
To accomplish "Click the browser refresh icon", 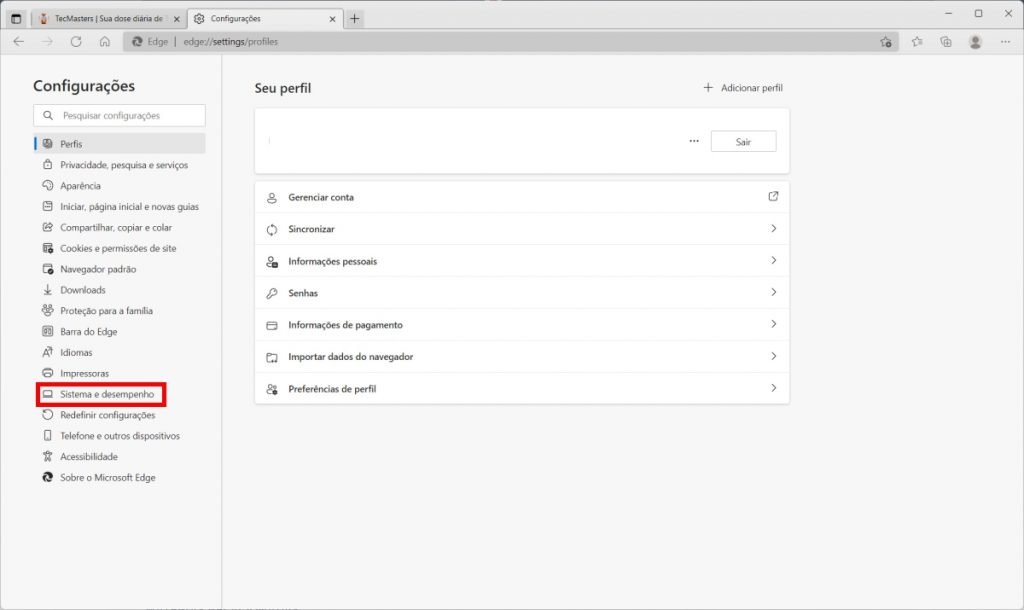I will (76, 42).
